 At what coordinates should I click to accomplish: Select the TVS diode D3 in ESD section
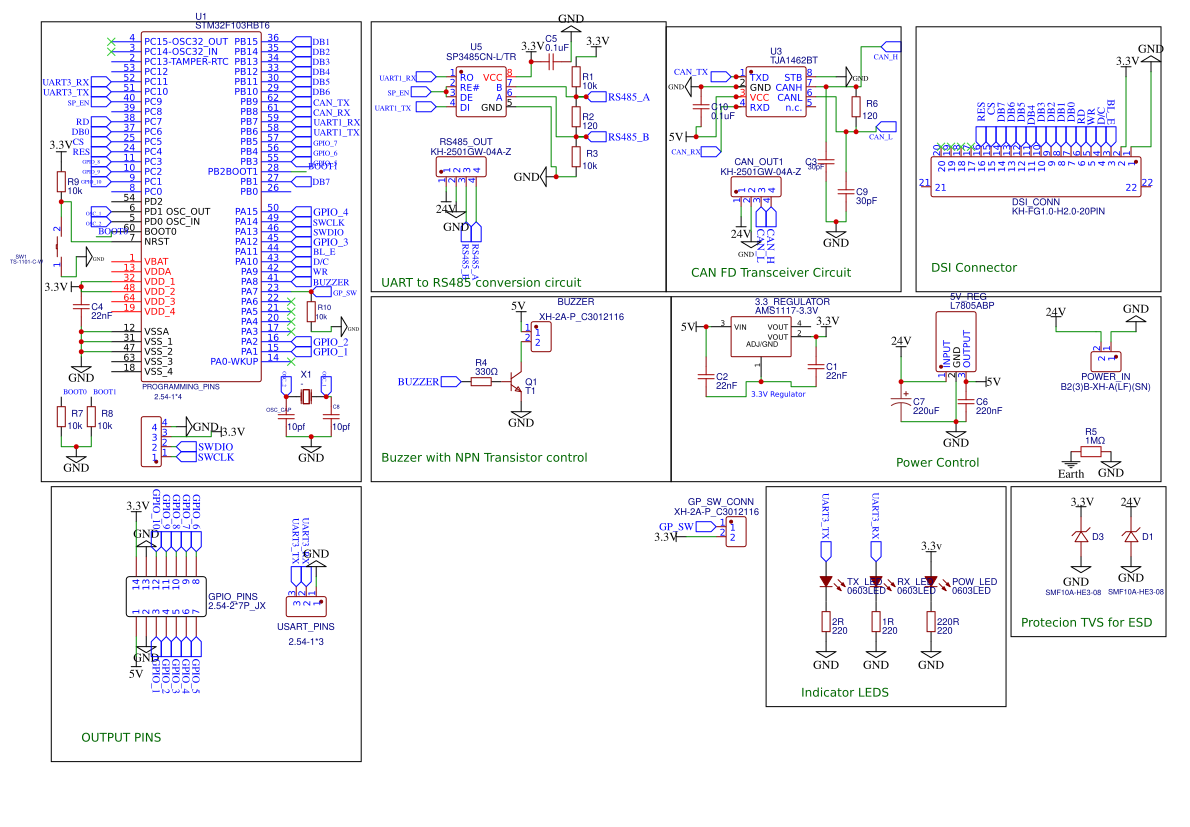1080,538
